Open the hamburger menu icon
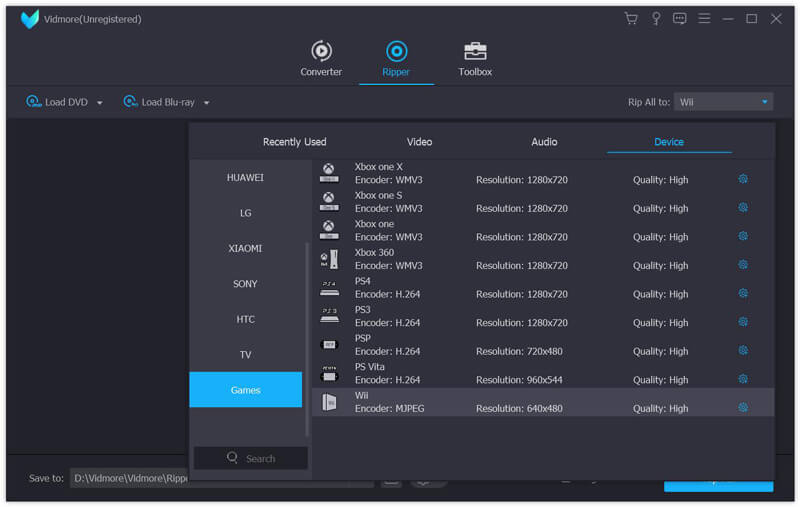 pos(704,19)
